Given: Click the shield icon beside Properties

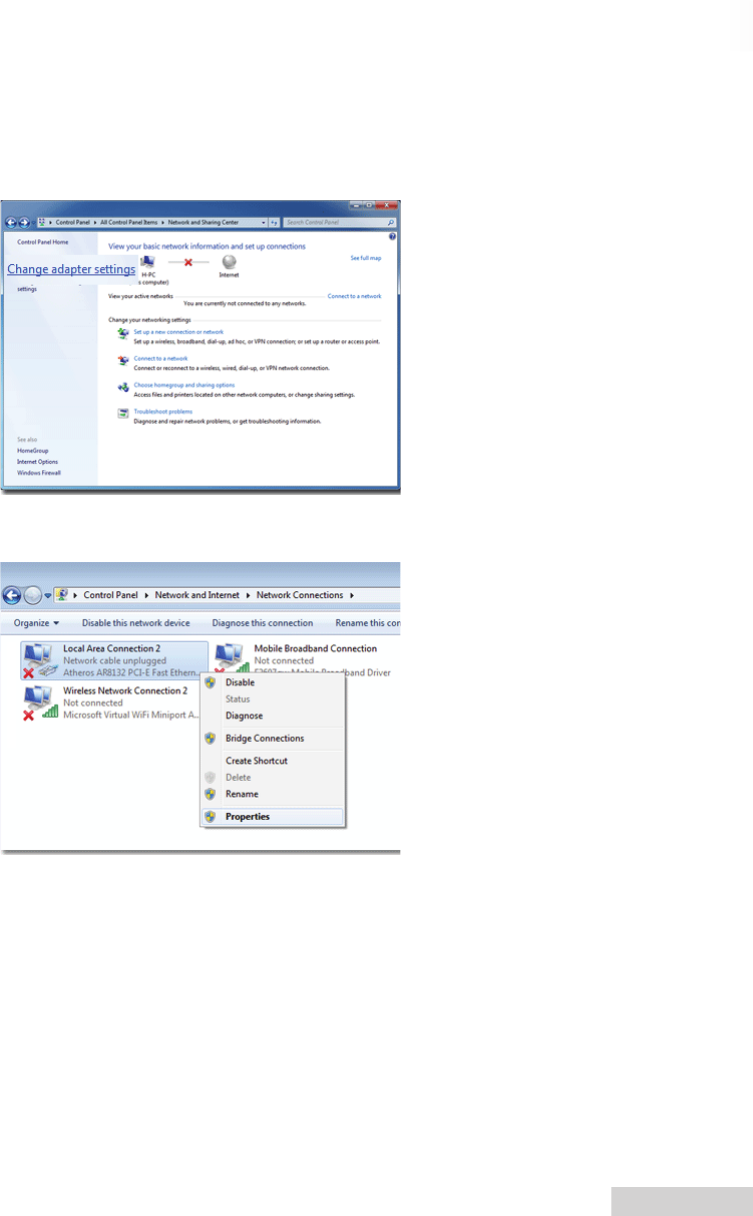Looking at the screenshot, I should click(209, 817).
